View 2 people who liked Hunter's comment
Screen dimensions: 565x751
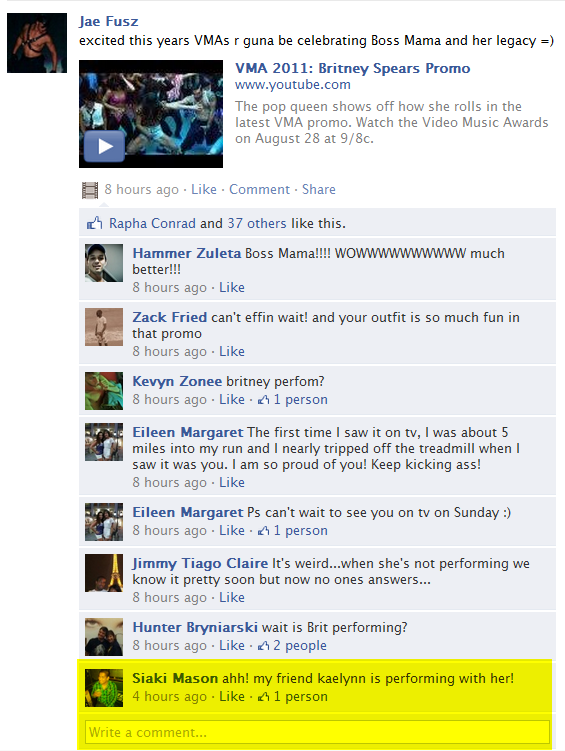[292, 646]
